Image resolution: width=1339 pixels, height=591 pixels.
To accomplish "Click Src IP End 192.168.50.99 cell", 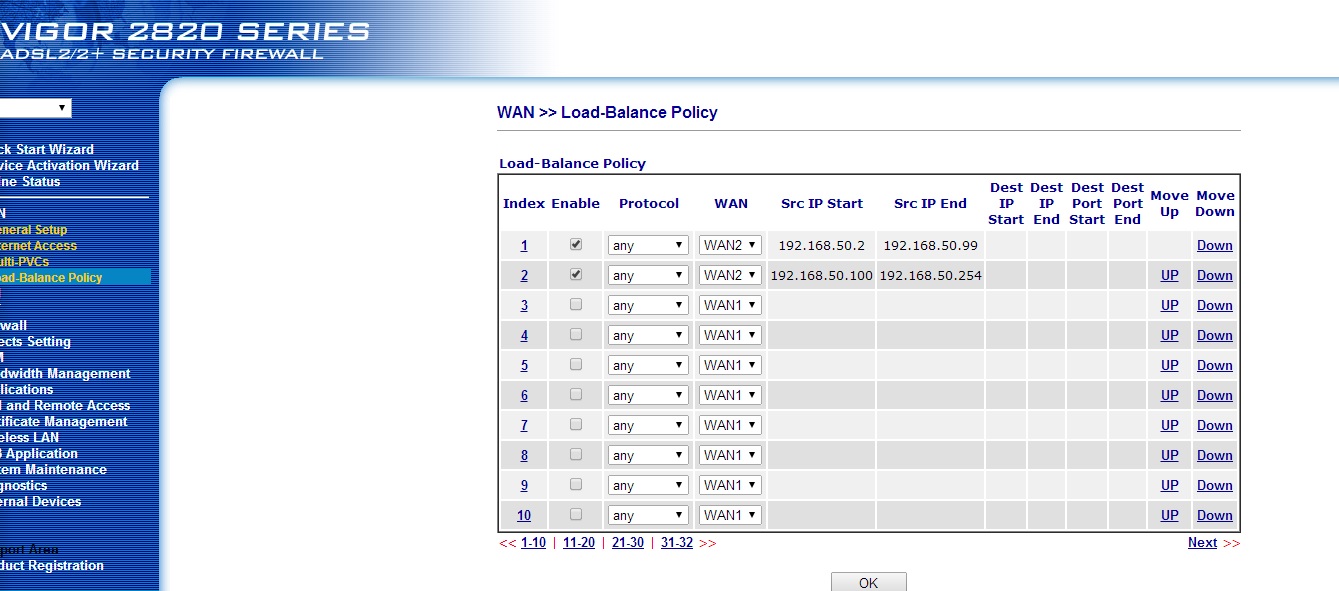I will click(x=930, y=245).
